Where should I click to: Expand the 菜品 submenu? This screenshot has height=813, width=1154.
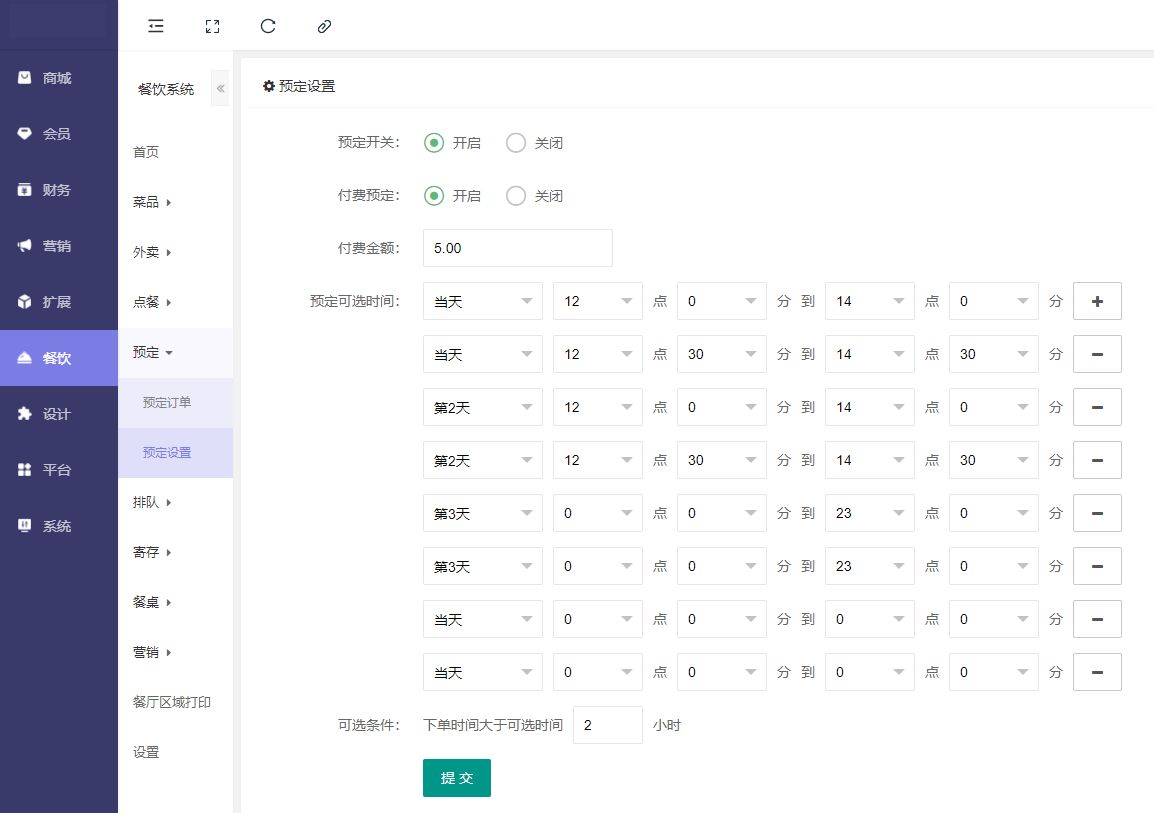pos(152,202)
